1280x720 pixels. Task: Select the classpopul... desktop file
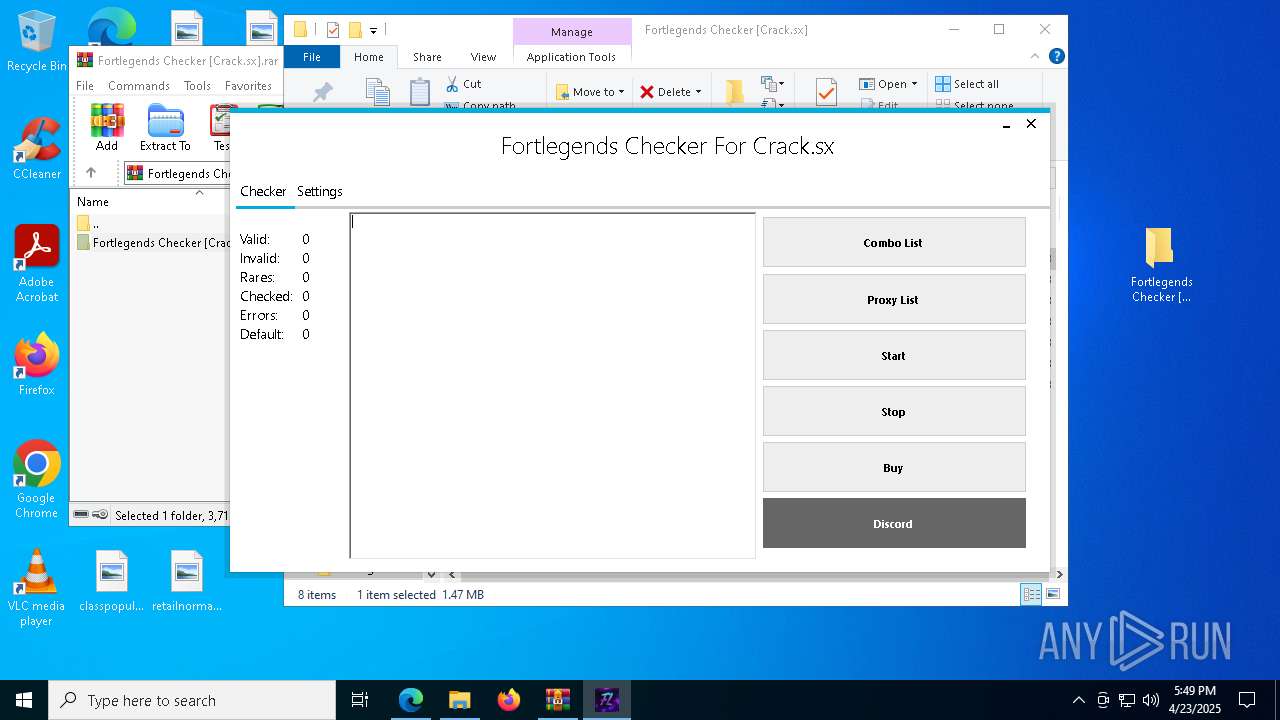coord(112,581)
